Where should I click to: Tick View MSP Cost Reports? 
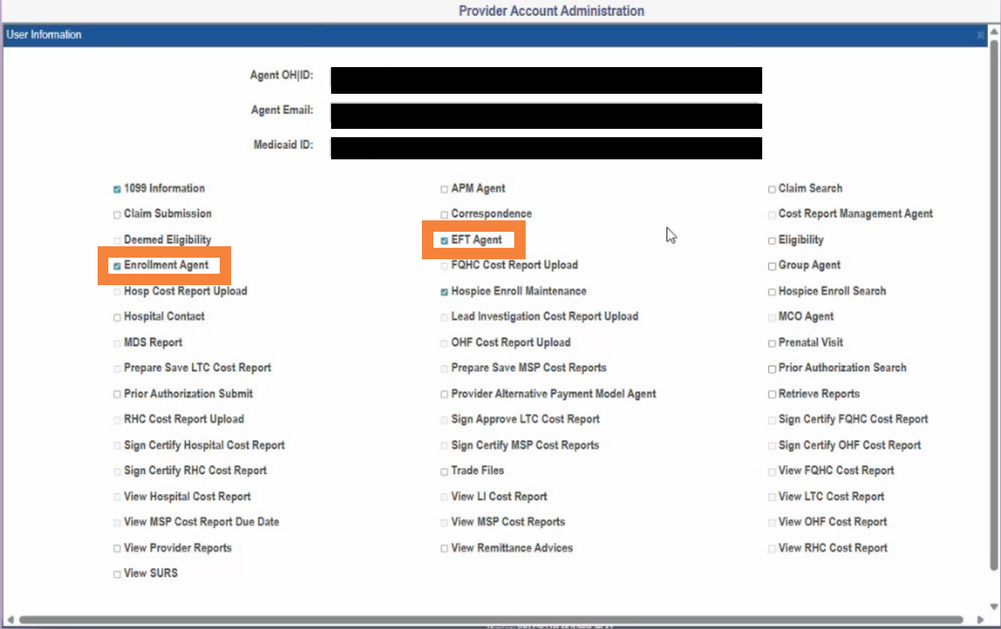pos(444,523)
